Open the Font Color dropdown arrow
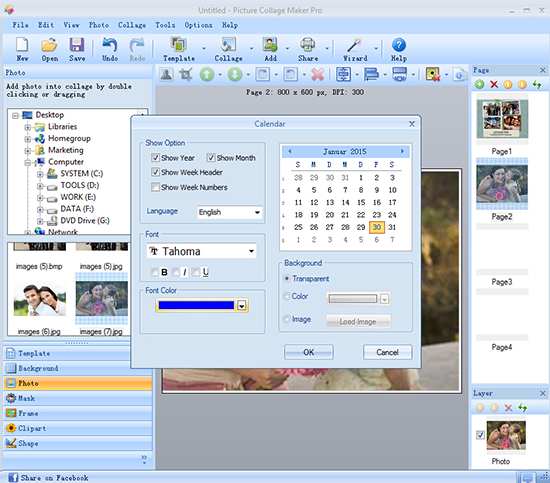 pyautogui.click(x=242, y=306)
